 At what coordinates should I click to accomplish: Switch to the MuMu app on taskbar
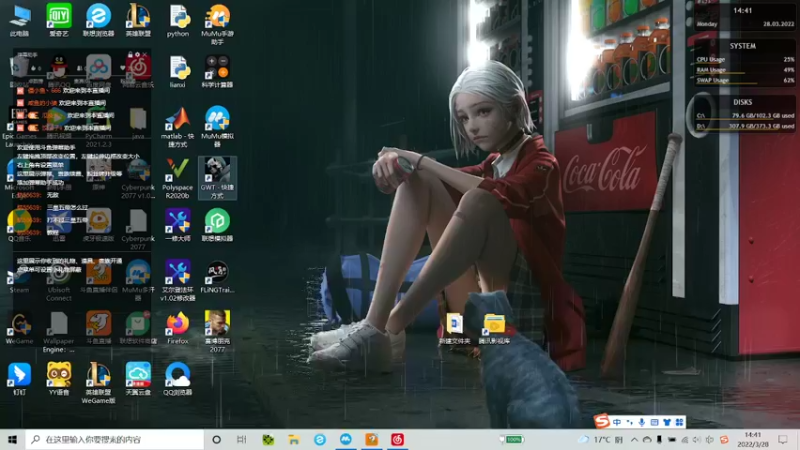pos(345,439)
